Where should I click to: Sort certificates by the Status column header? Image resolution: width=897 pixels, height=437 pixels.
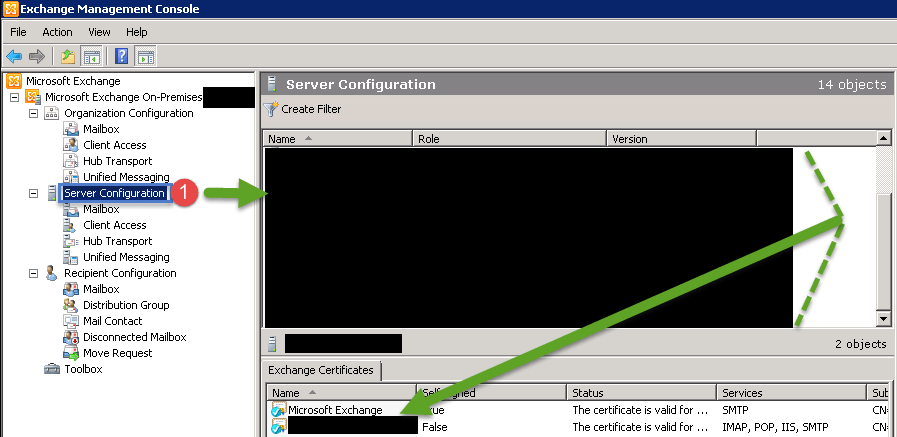click(642, 393)
